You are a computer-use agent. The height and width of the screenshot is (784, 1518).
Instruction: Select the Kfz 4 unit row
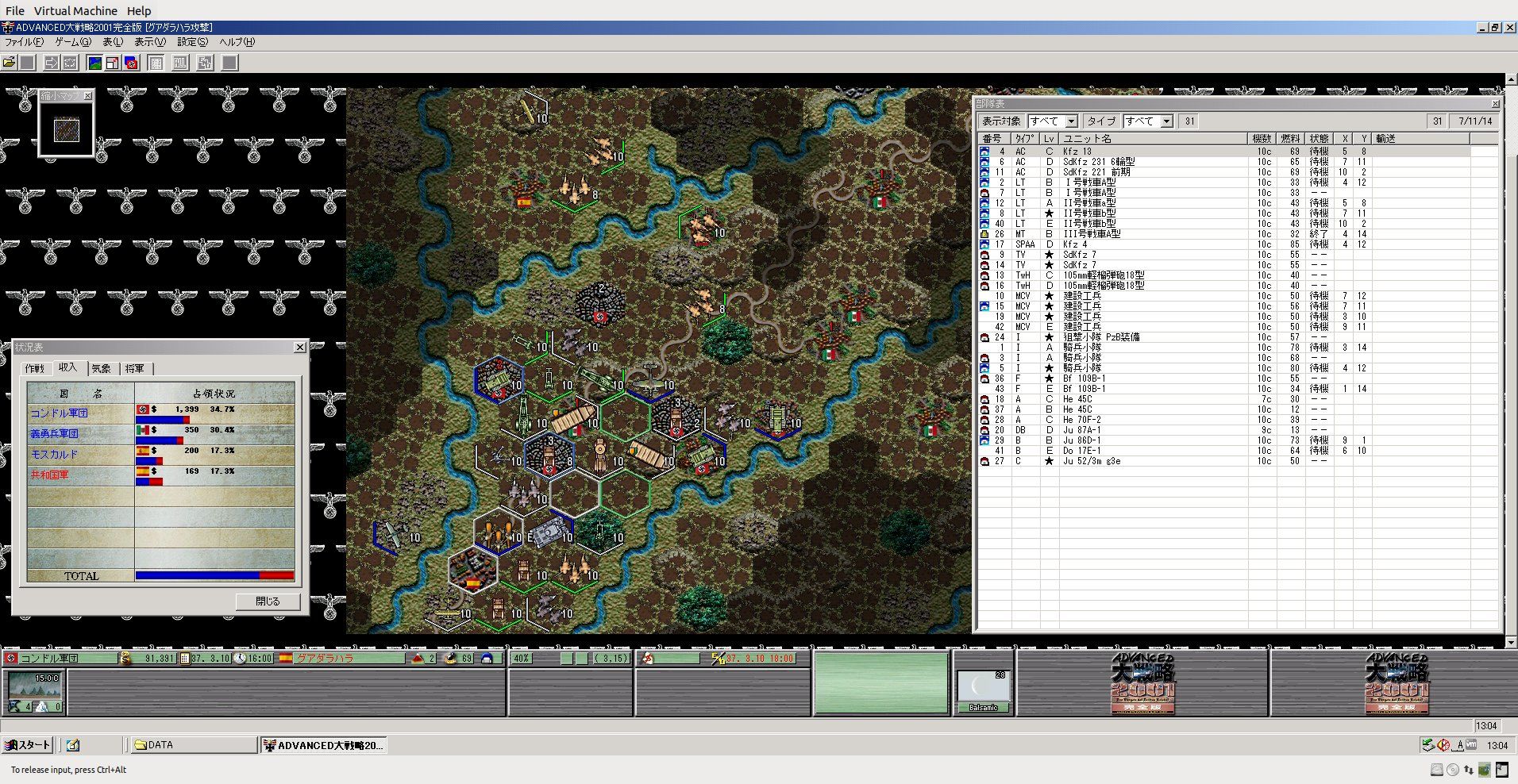(1223, 244)
